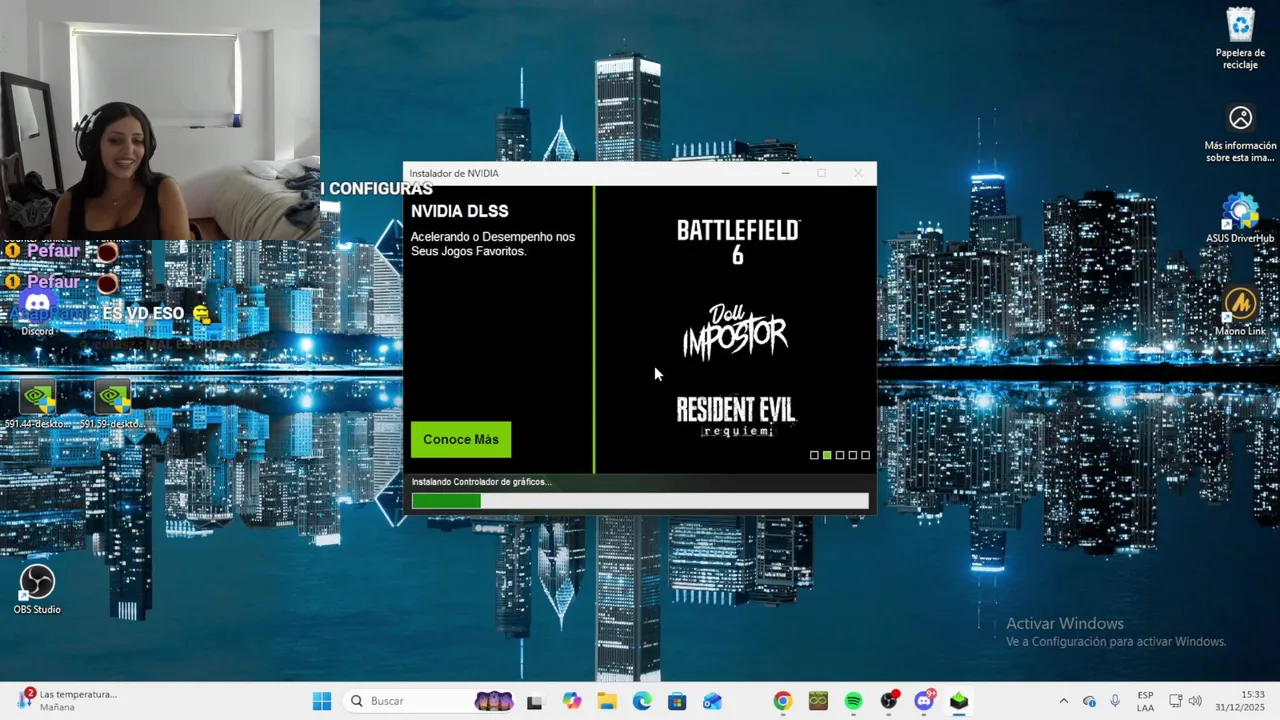Open Discord desktop shortcut
Image resolution: width=1280 pixels, height=720 pixels.
coord(37,311)
